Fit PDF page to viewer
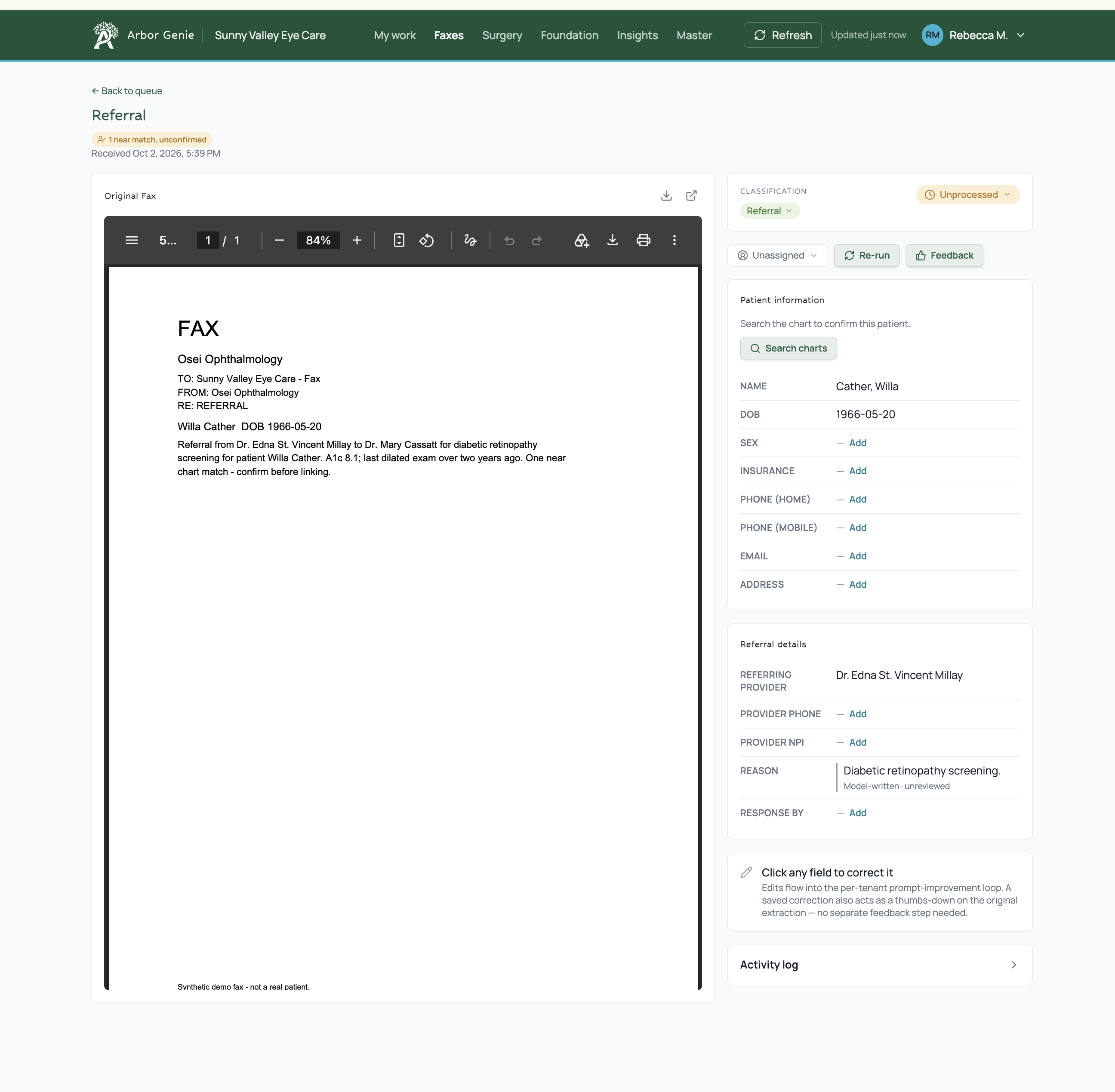 click(399, 241)
